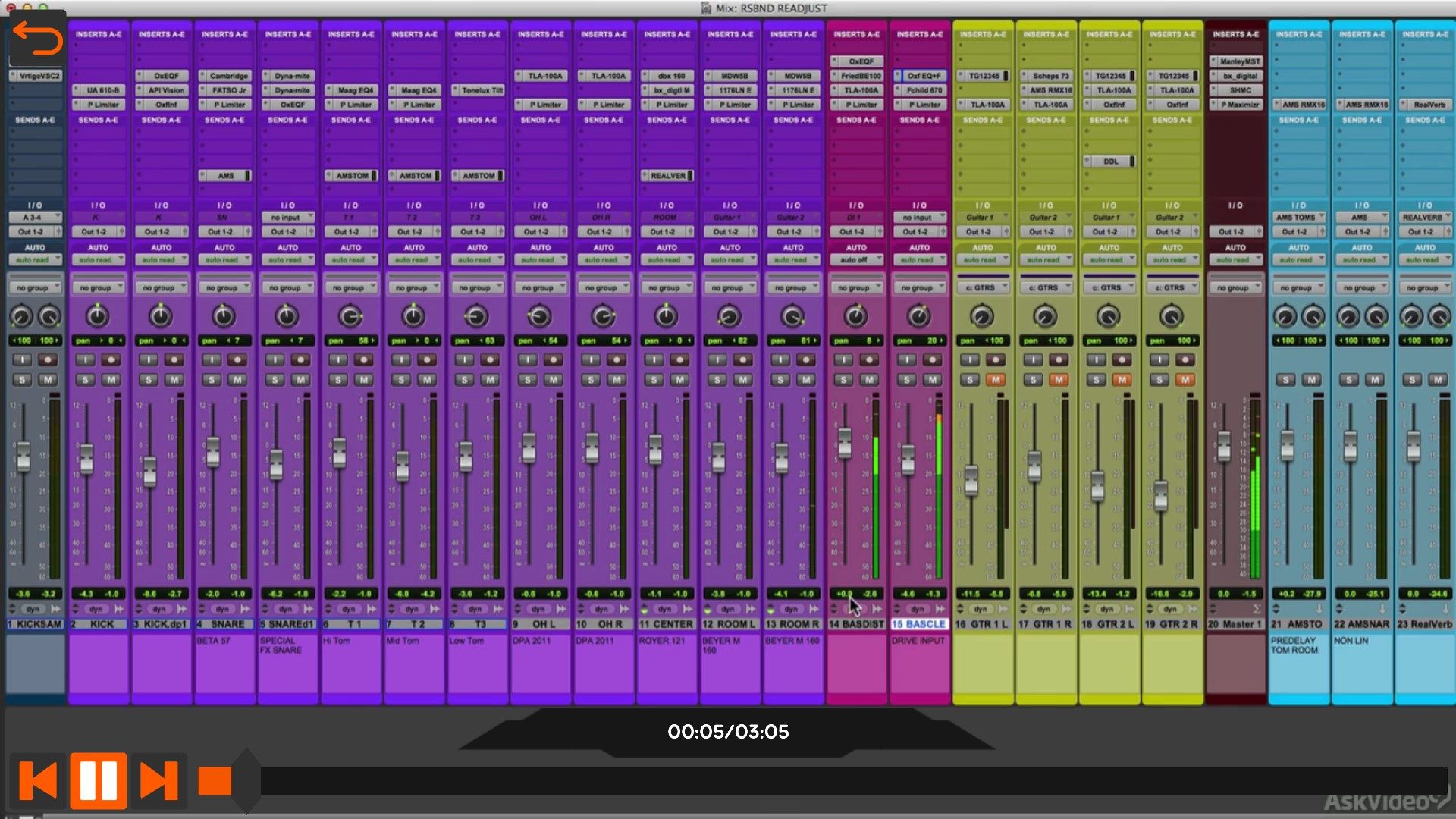This screenshot has height=819, width=1456.
Task: Enable input monitoring on the T 1 track
Action: coord(338,360)
